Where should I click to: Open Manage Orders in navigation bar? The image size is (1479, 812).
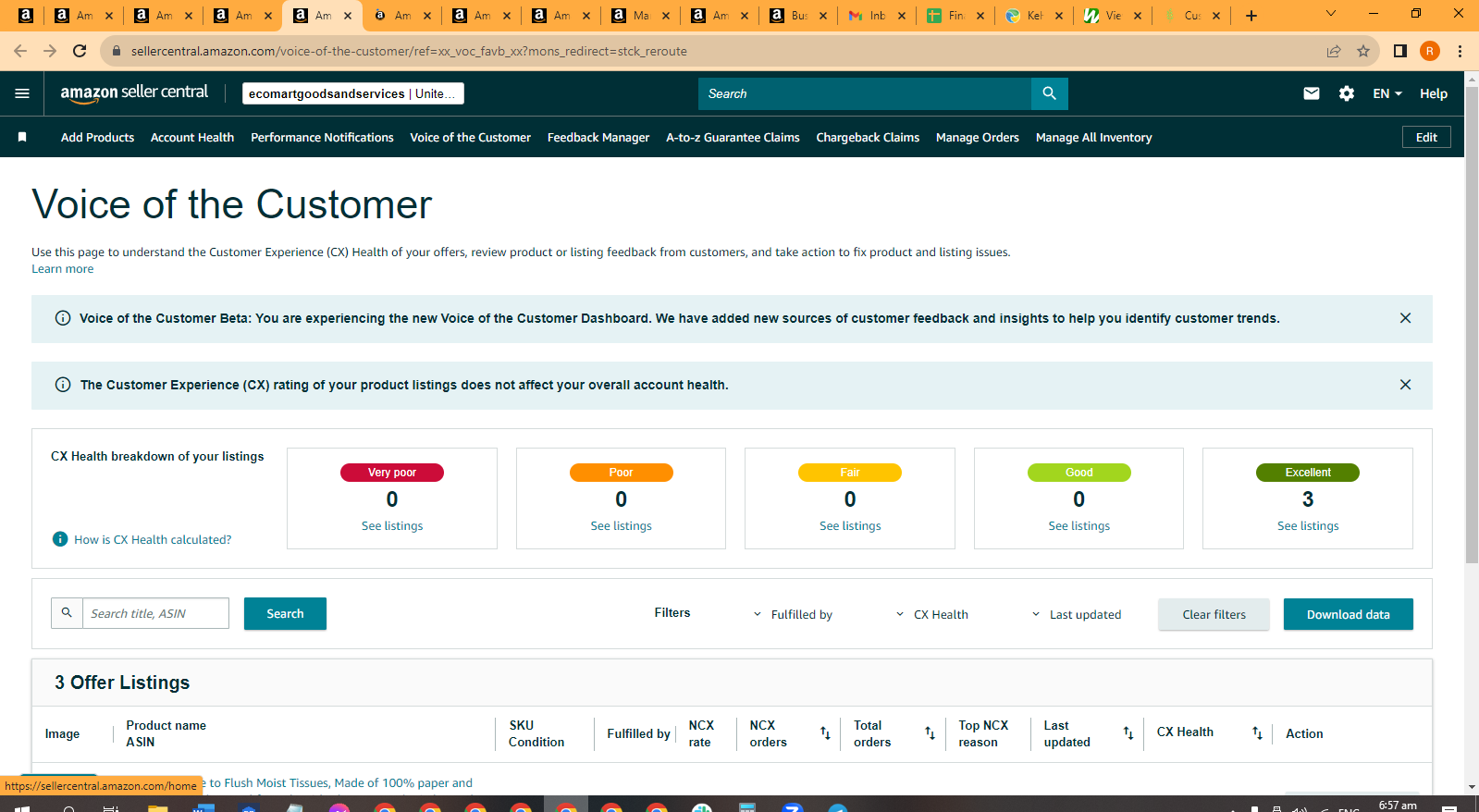click(x=978, y=137)
